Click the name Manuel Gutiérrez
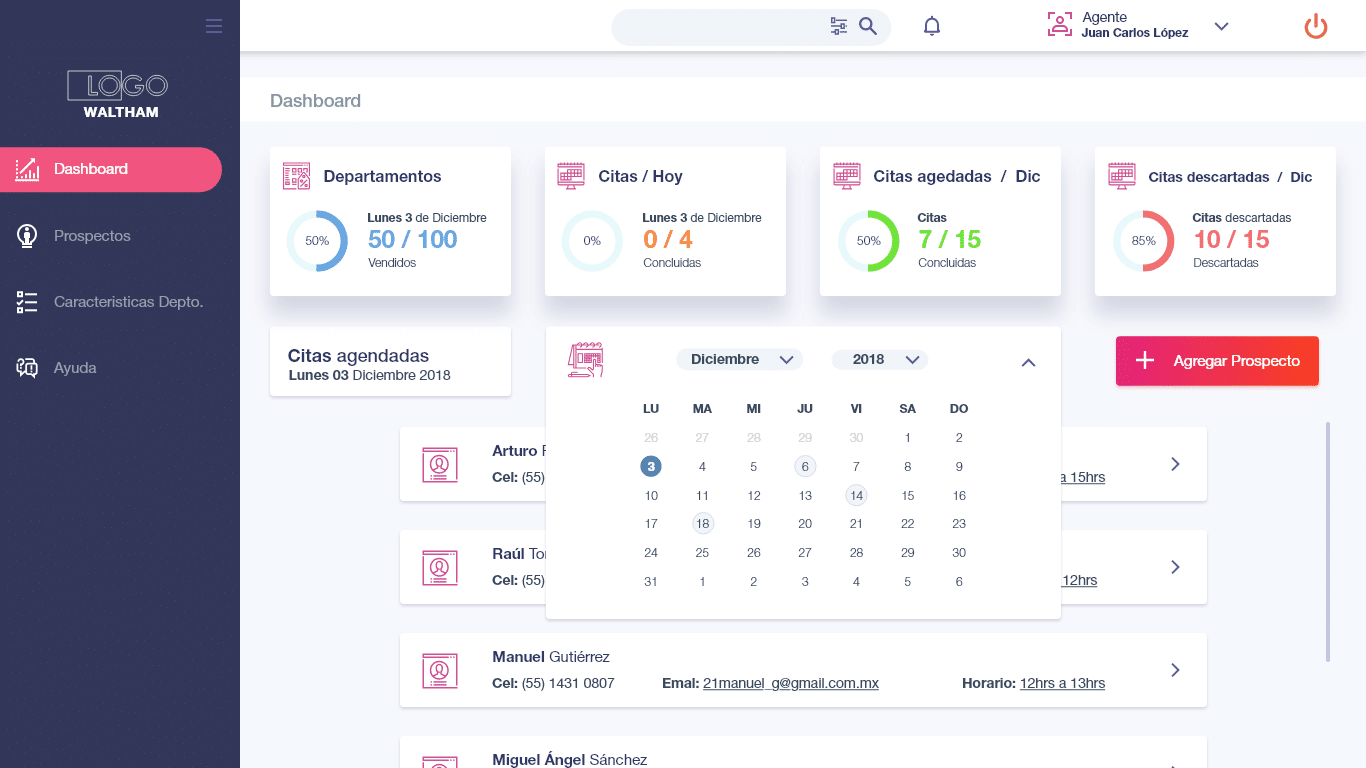1366x768 pixels. 551,657
